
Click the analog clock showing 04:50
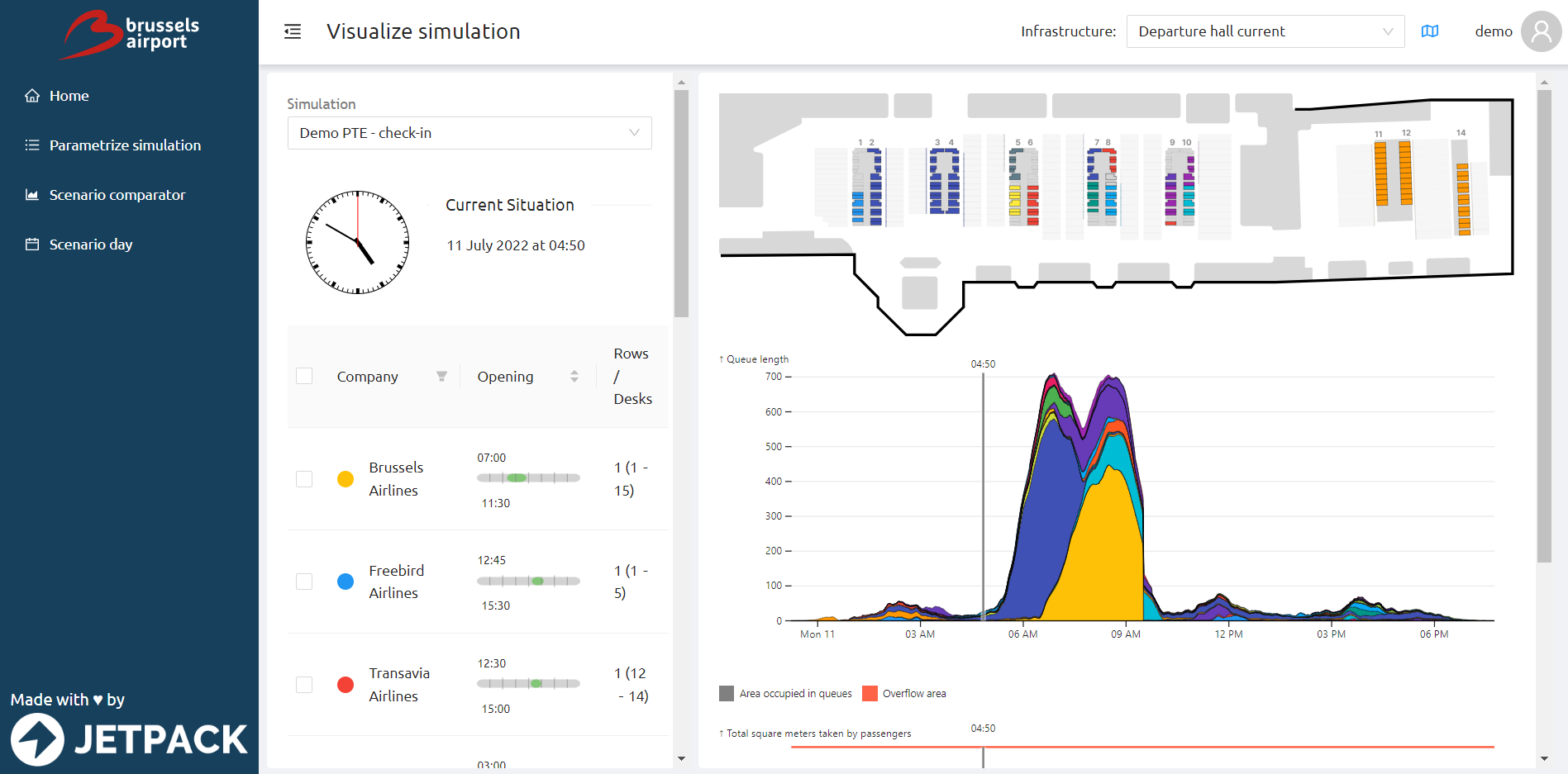coord(358,243)
